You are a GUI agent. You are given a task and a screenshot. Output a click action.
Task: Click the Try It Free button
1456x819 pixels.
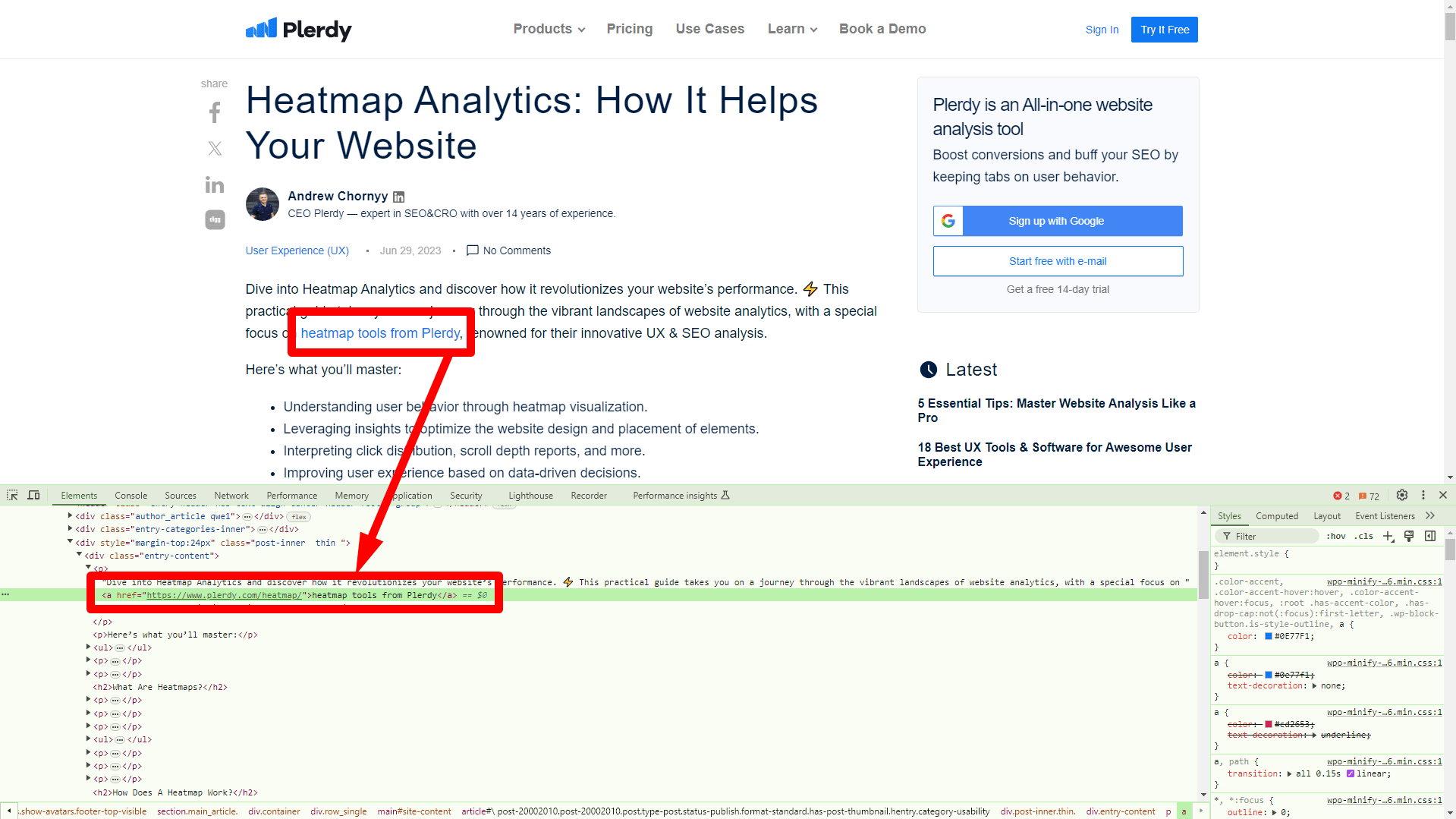point(1165,30)
